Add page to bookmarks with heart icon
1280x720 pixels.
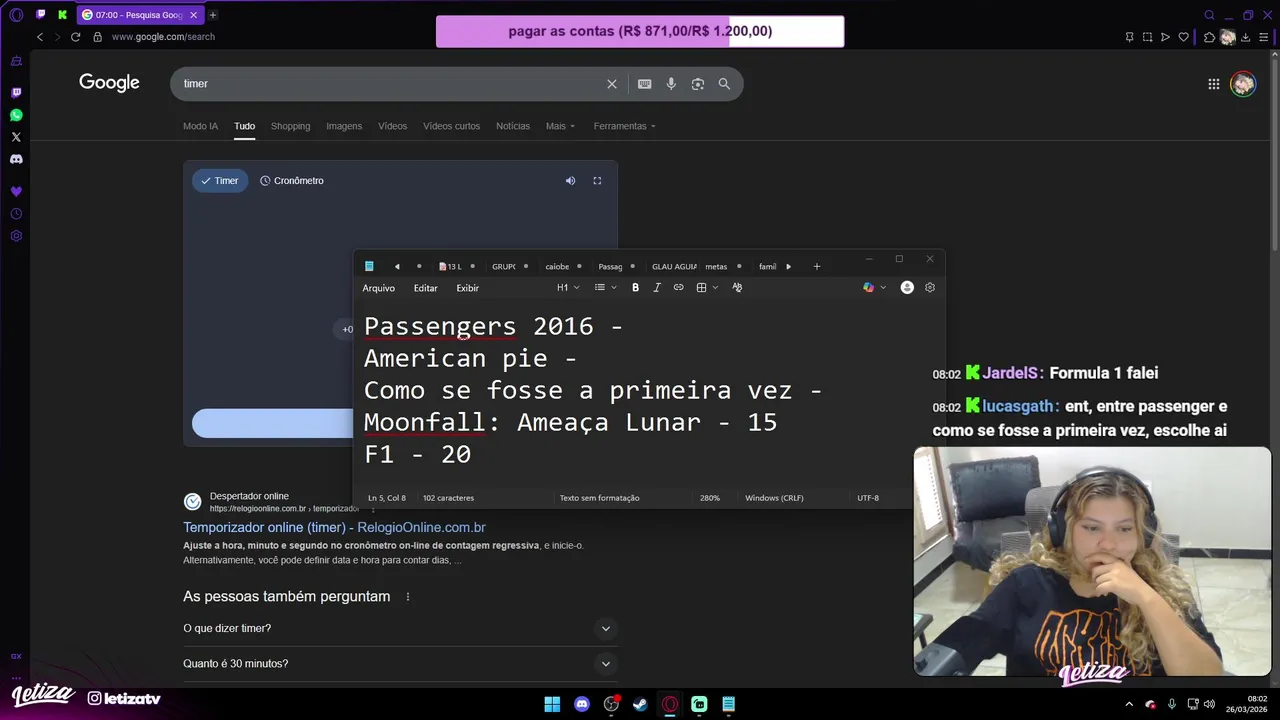tap(1184, 37)
